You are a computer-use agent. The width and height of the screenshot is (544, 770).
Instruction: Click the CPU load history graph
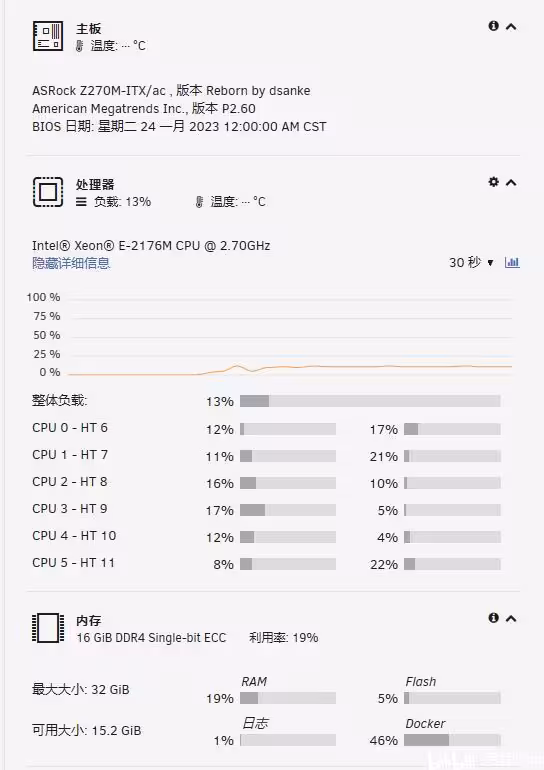pos(290,335)
